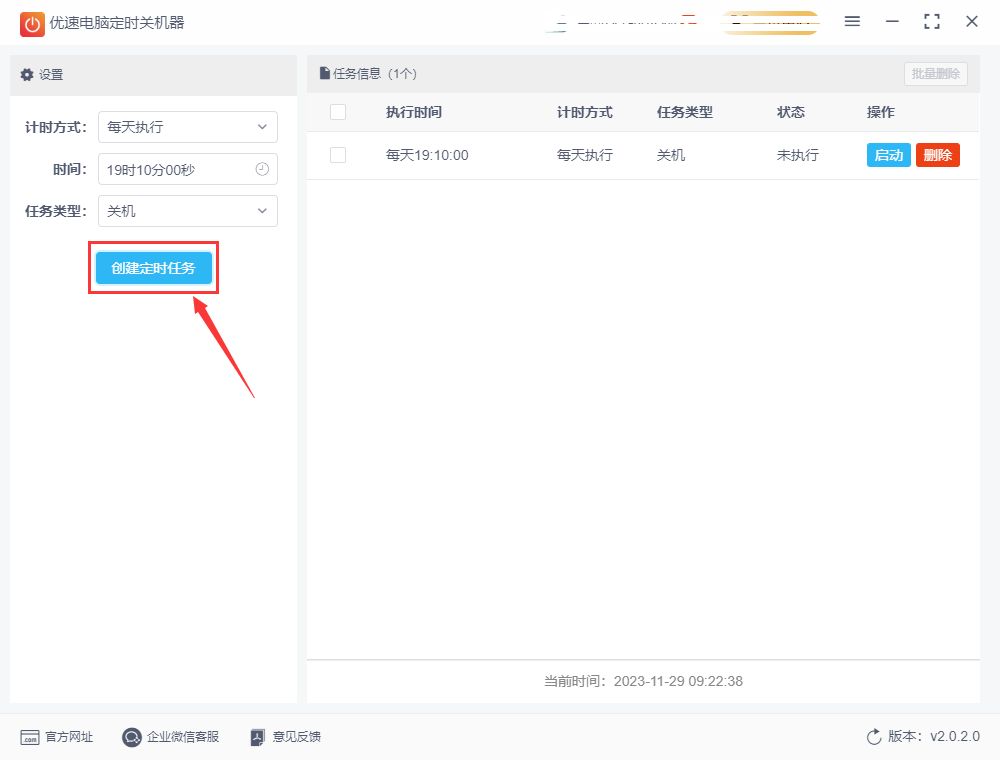The image size is (1000, 760).
Task: Click the 未执行 status cell
Action: 798,155
